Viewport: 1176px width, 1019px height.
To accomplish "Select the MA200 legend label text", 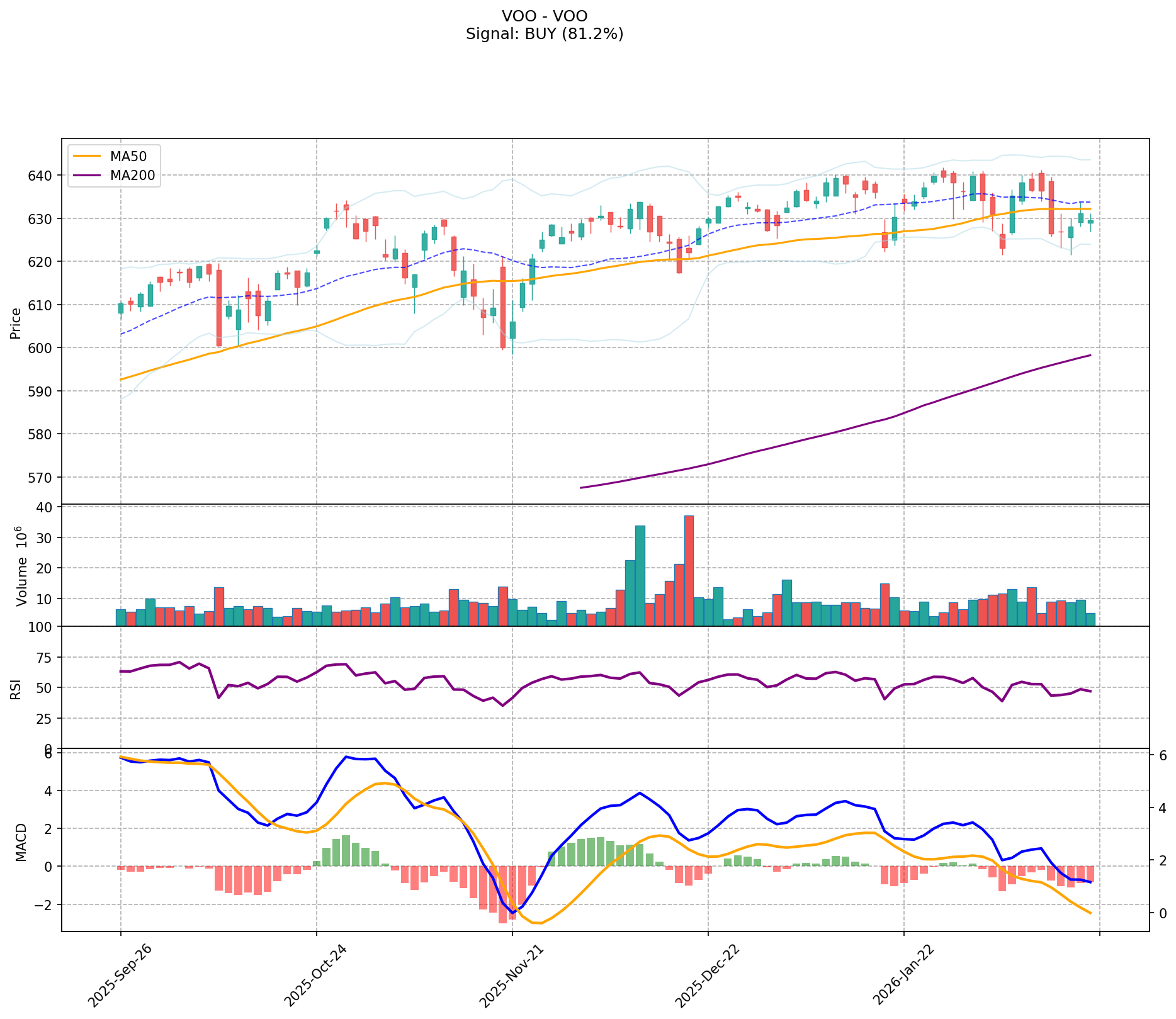I will click(x=132, y=175).
